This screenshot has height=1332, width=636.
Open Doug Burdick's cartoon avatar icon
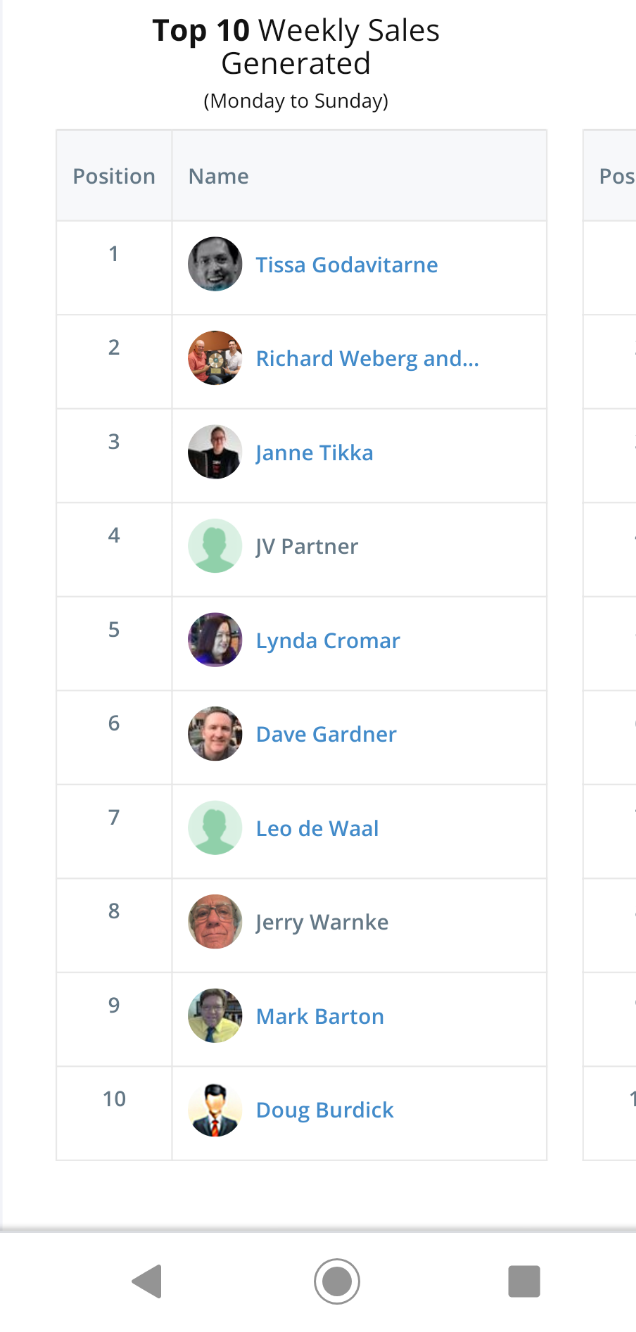tap(215, 1110)
